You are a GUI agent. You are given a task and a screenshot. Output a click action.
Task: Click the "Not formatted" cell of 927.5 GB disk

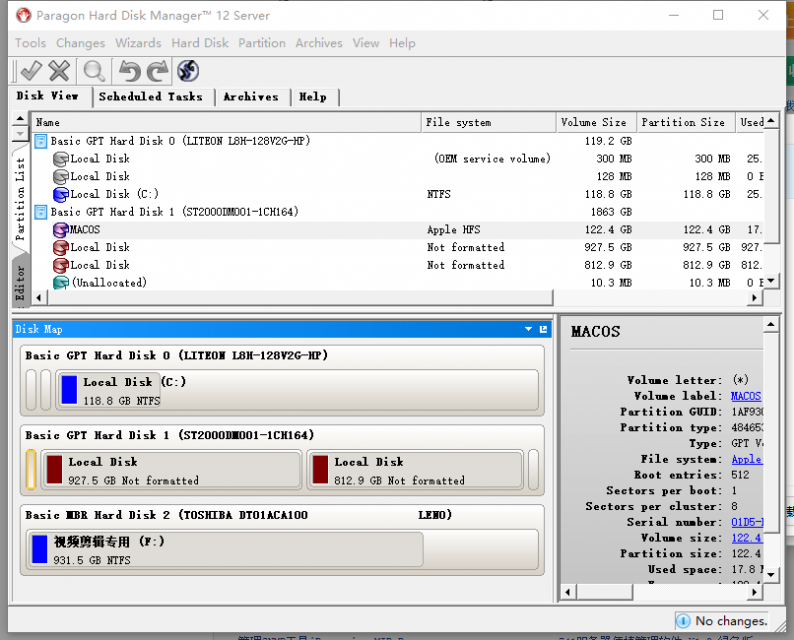[465, 248]
